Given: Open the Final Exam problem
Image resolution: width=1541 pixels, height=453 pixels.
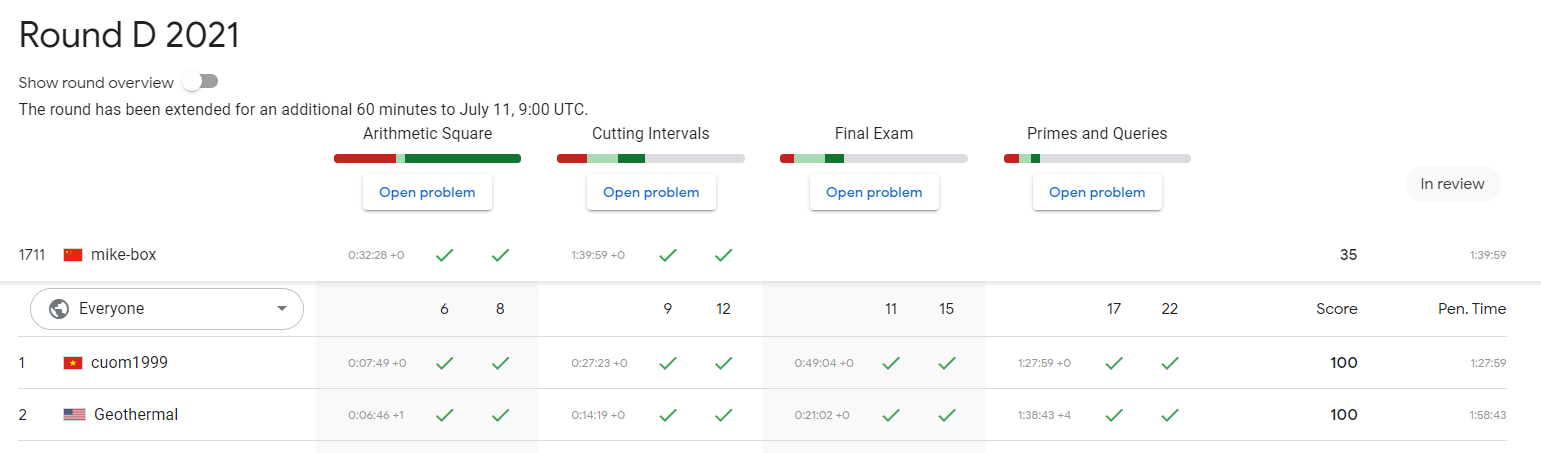Looking at the screenshot, I should coord(874,192).
